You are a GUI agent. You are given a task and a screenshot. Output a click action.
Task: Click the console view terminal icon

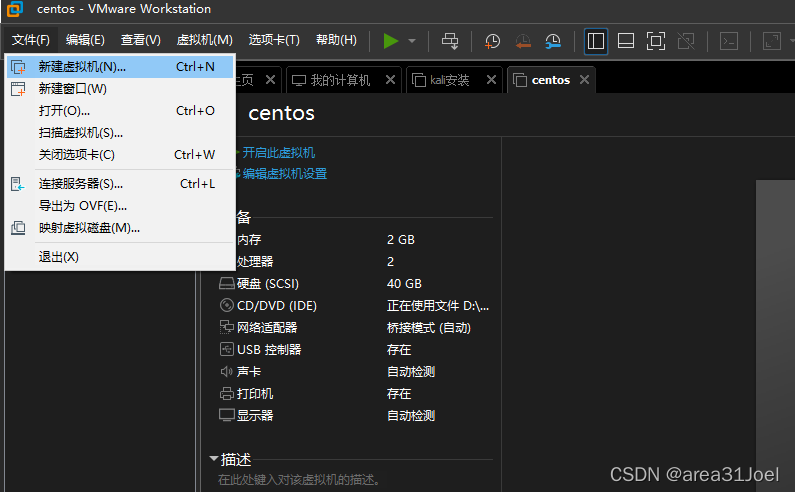tap(731, 41)
